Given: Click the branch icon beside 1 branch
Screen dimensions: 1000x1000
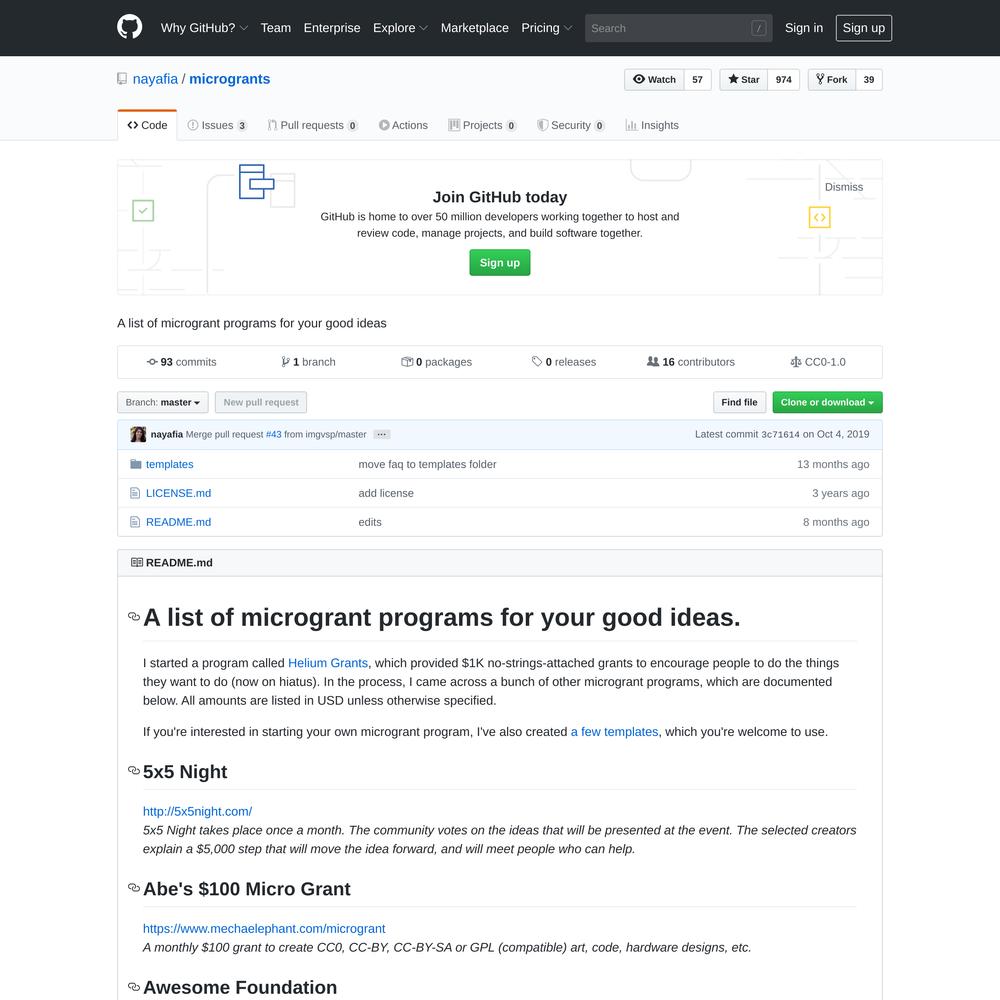Looking at the screenshot, I should point(285,362).
